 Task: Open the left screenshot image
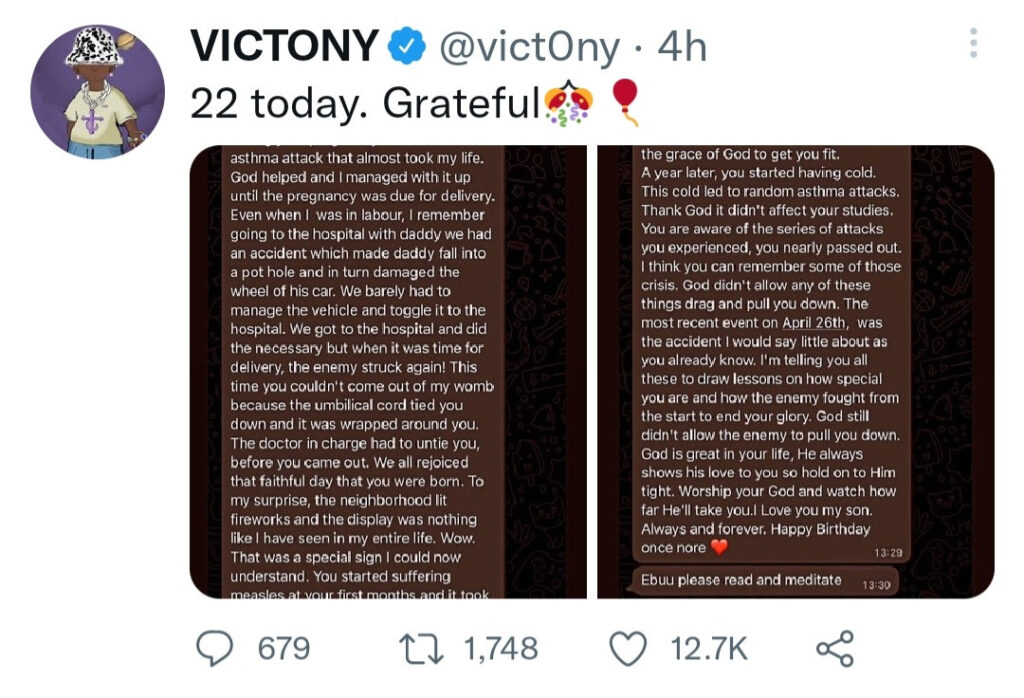[388, 372]
